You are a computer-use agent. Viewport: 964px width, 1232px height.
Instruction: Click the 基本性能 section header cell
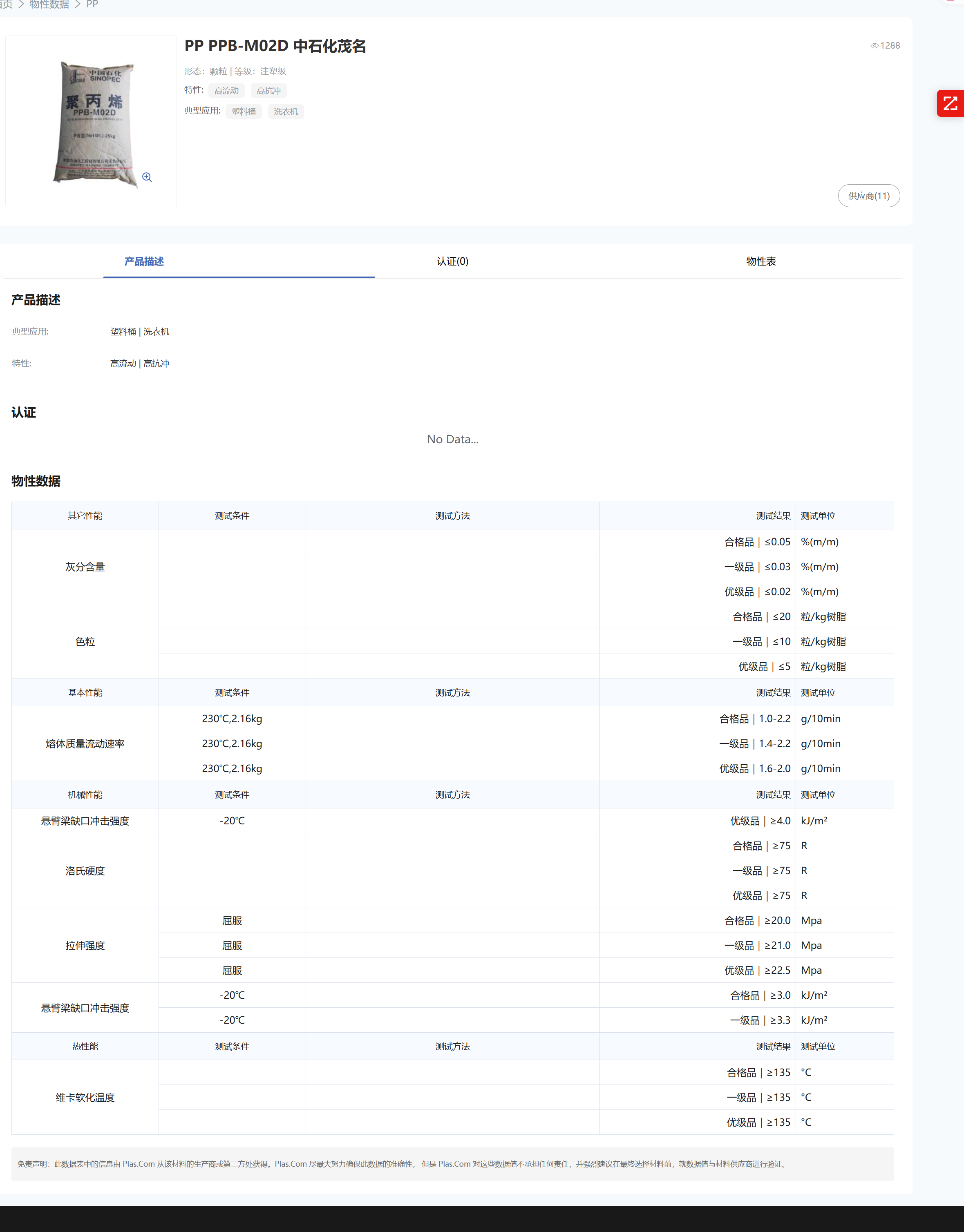(x=85, y=693)
